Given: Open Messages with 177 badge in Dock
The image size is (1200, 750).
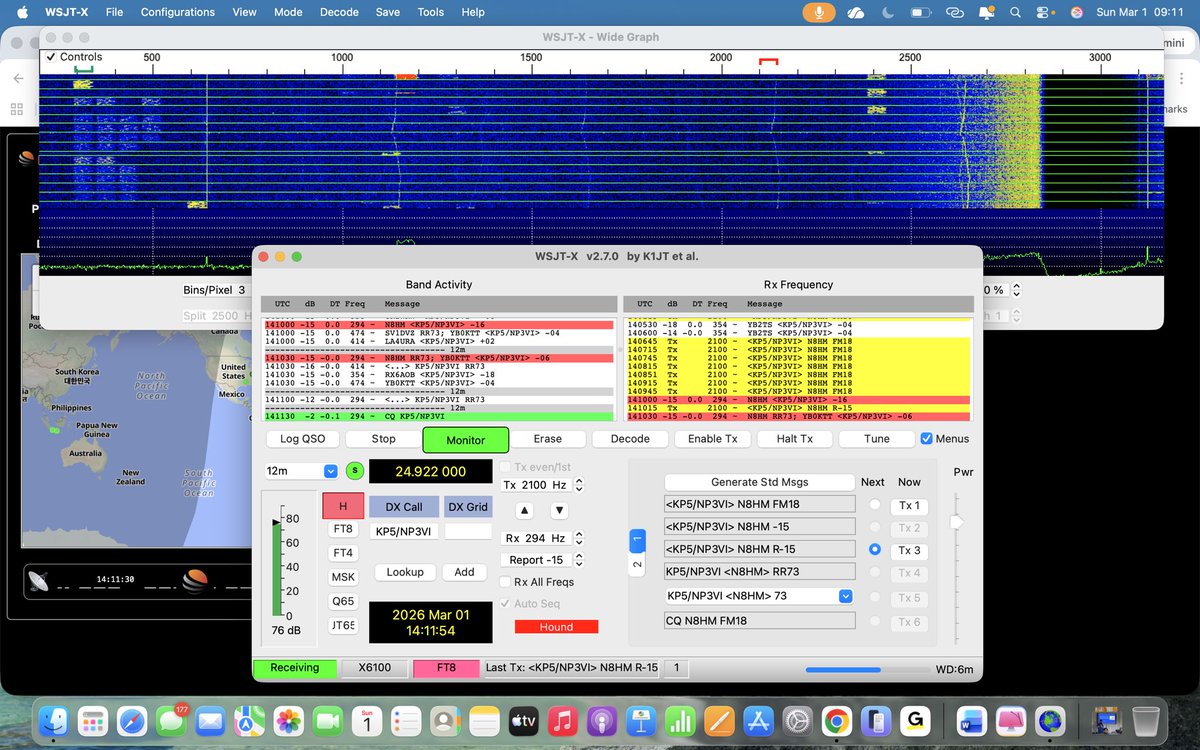Looking at the screenshot, I should click(x=171, y=721).
